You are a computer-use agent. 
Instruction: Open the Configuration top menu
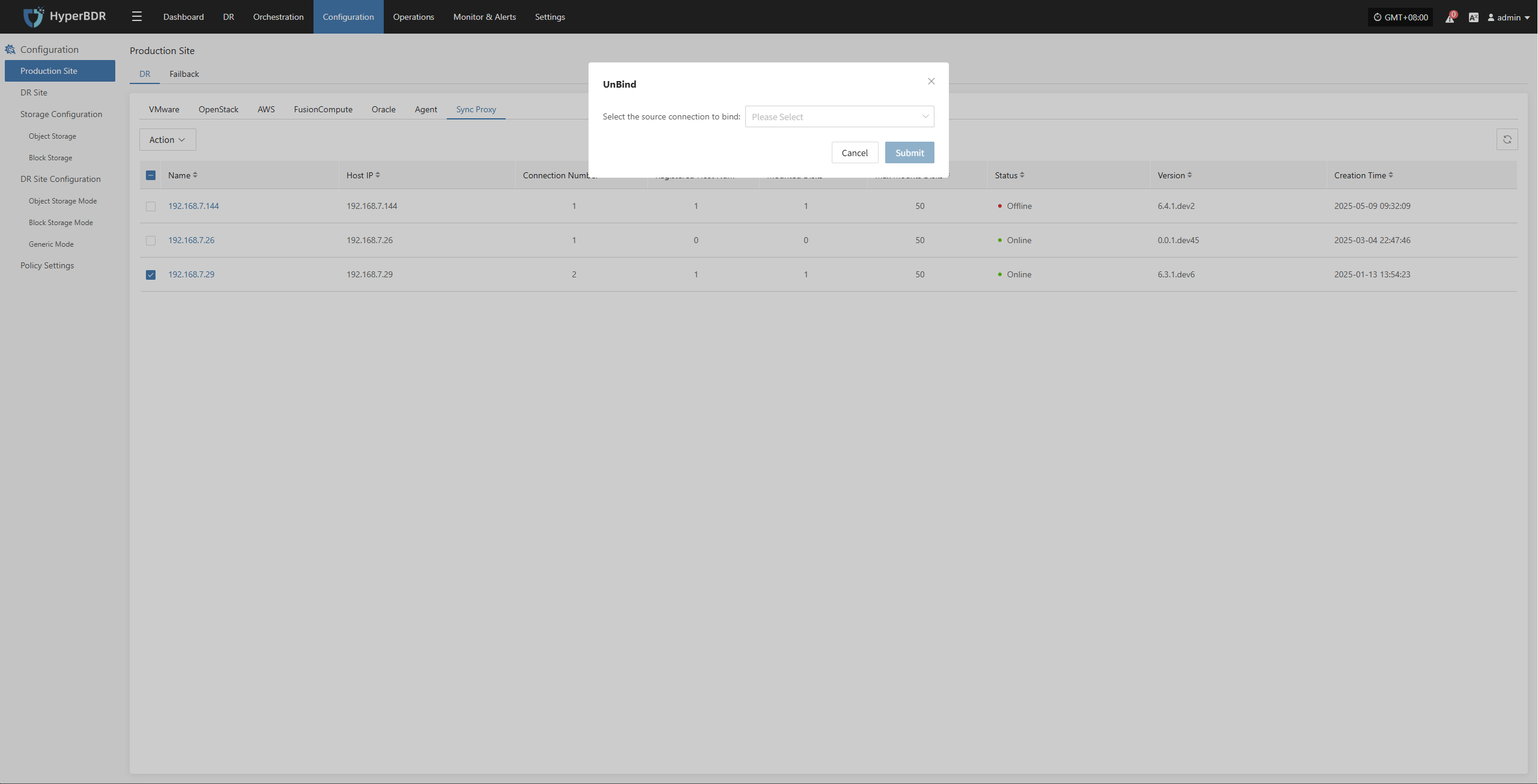348,17
